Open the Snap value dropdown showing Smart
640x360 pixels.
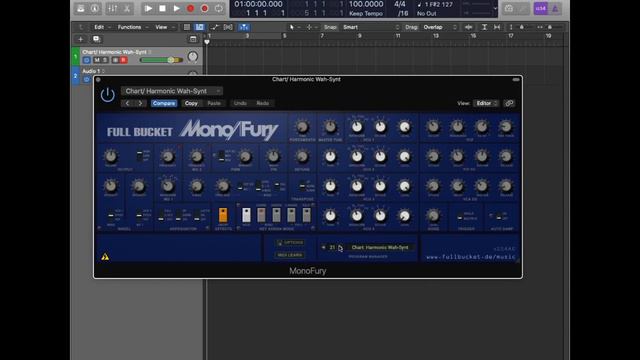(371, 27)
